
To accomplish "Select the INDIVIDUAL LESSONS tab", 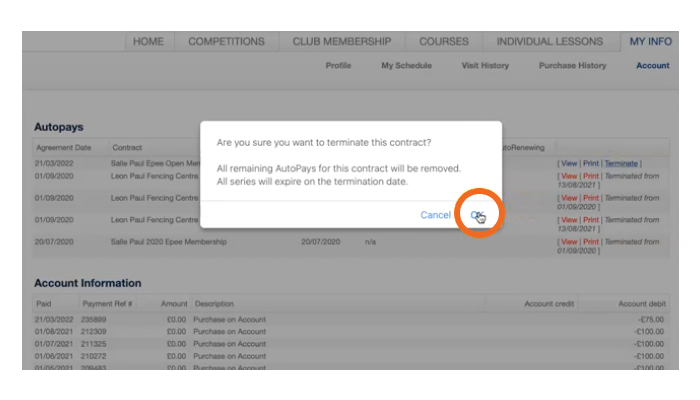I will [550, 42].
